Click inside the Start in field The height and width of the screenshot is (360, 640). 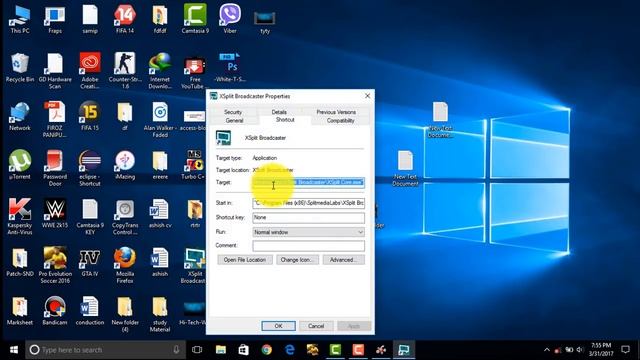click(309, 203)
